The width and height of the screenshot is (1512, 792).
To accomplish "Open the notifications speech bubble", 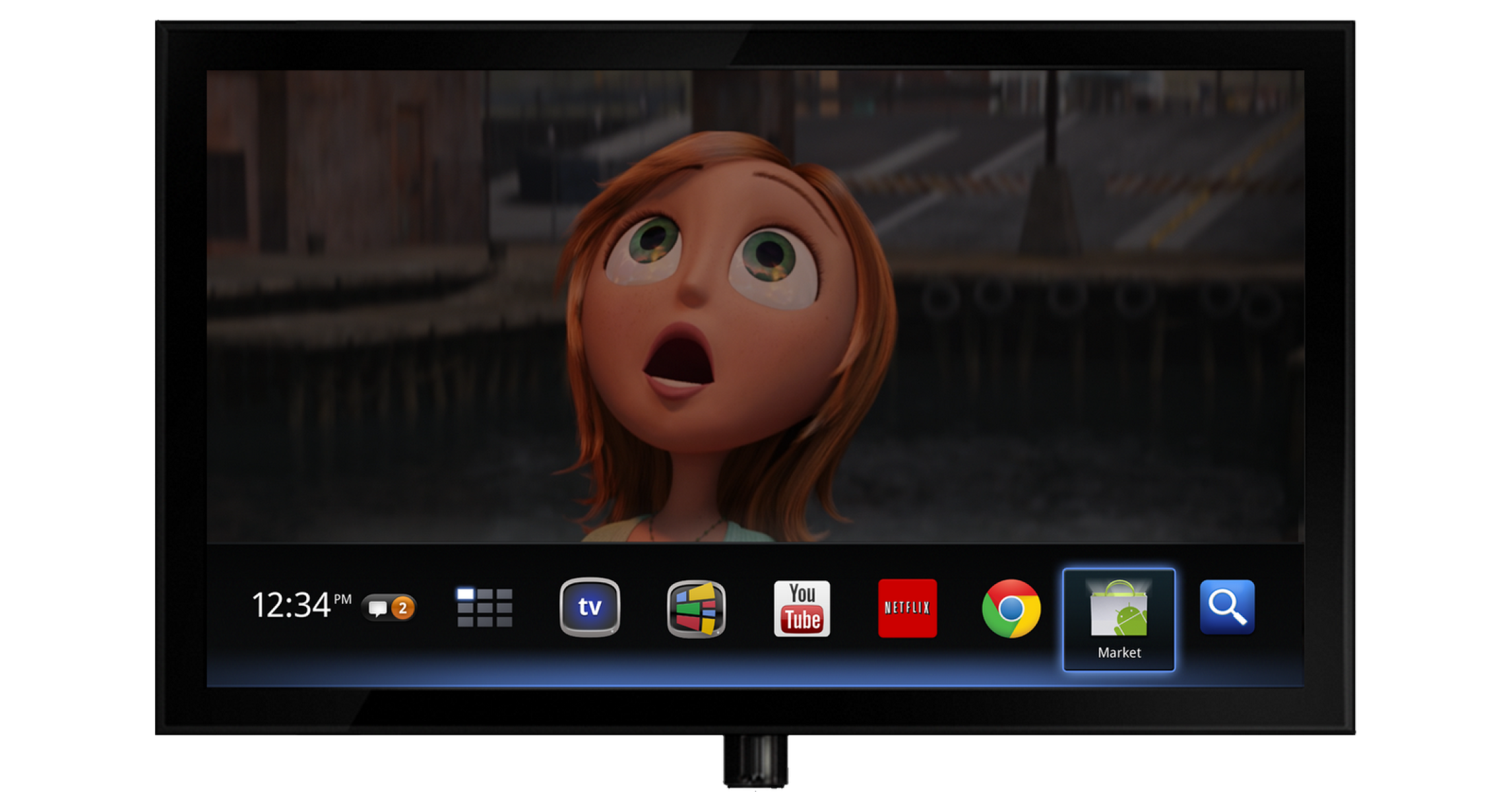I will point(377,608).
